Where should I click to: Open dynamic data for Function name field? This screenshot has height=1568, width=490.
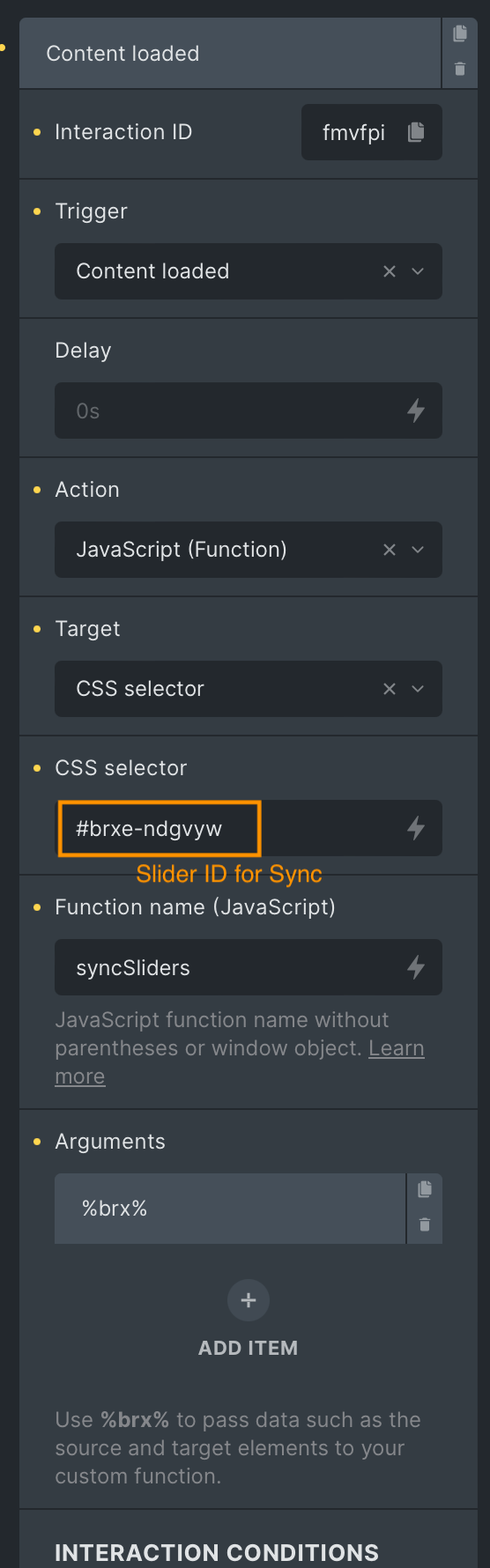[416, 967]
